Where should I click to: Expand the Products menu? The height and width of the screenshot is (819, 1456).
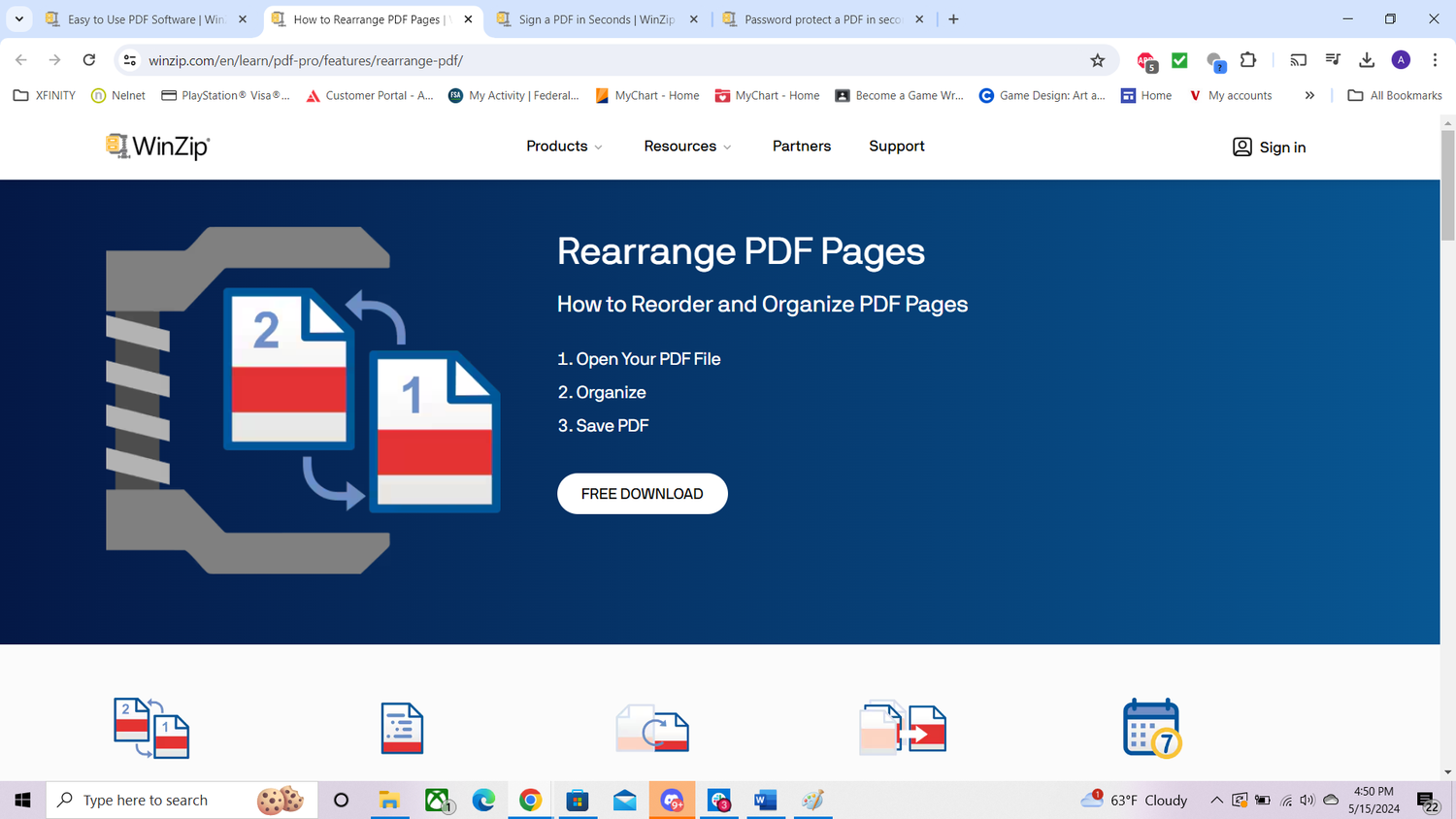coord(564,147)
